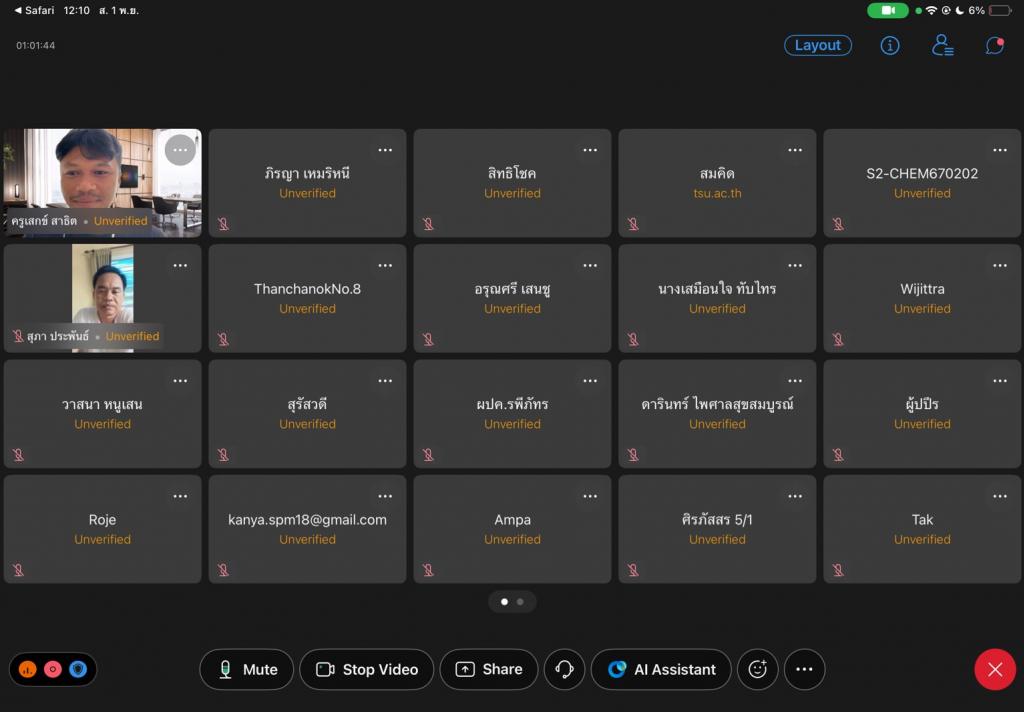
Task: Select the ThanchanokNo.8 participant tile
Action: tap(307, 298)
